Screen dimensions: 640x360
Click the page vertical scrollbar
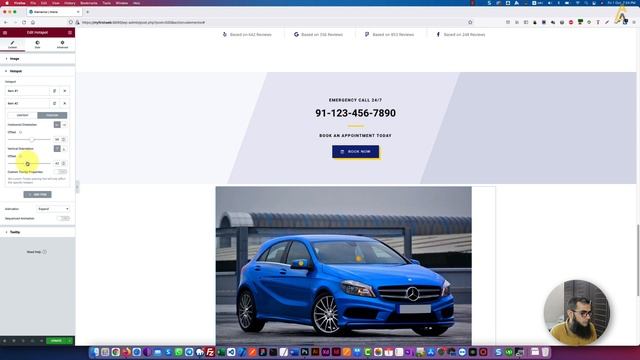(638, 260)
